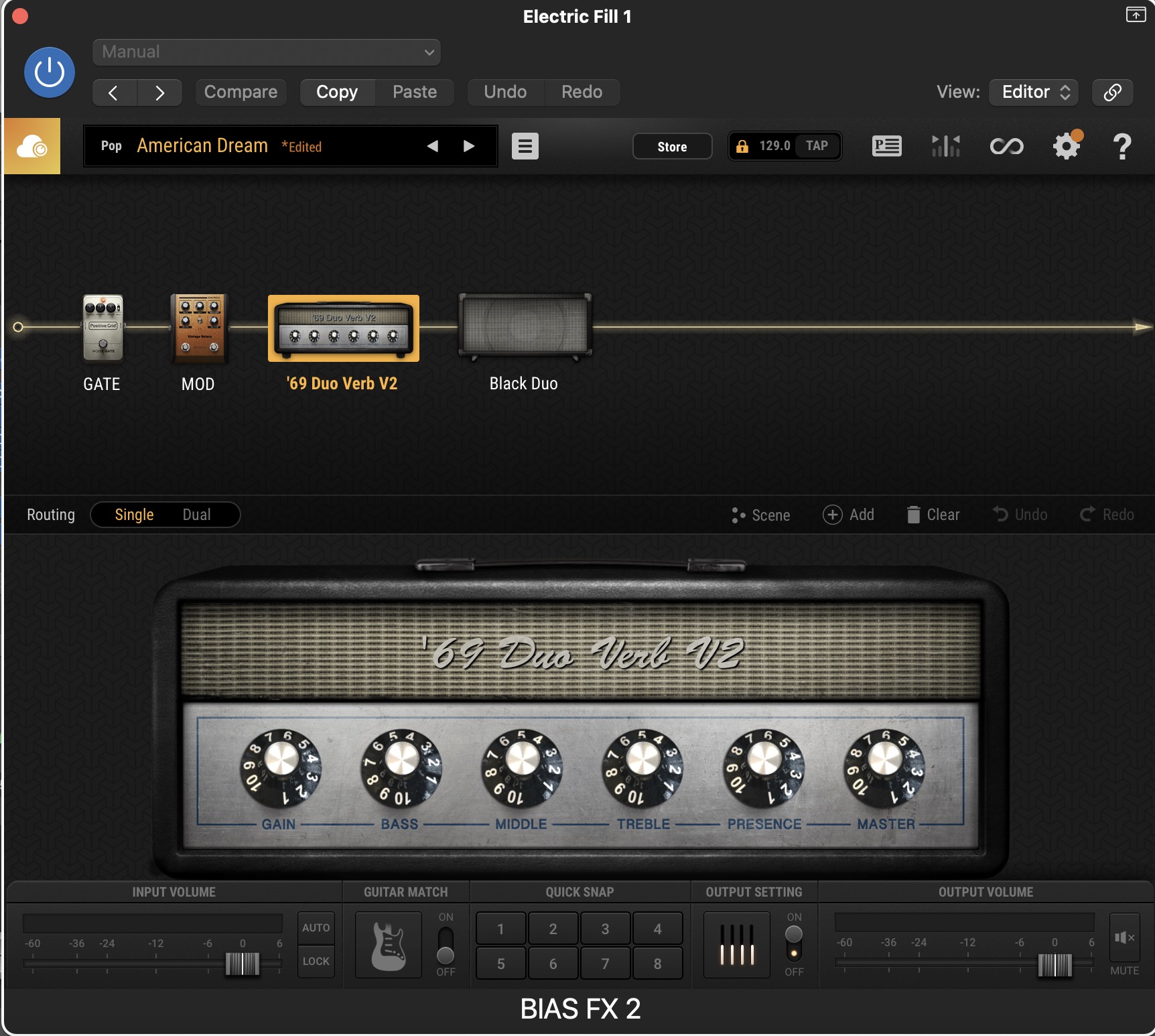
Task: Click the header Undo button
Action: click(x=505, y=92)
